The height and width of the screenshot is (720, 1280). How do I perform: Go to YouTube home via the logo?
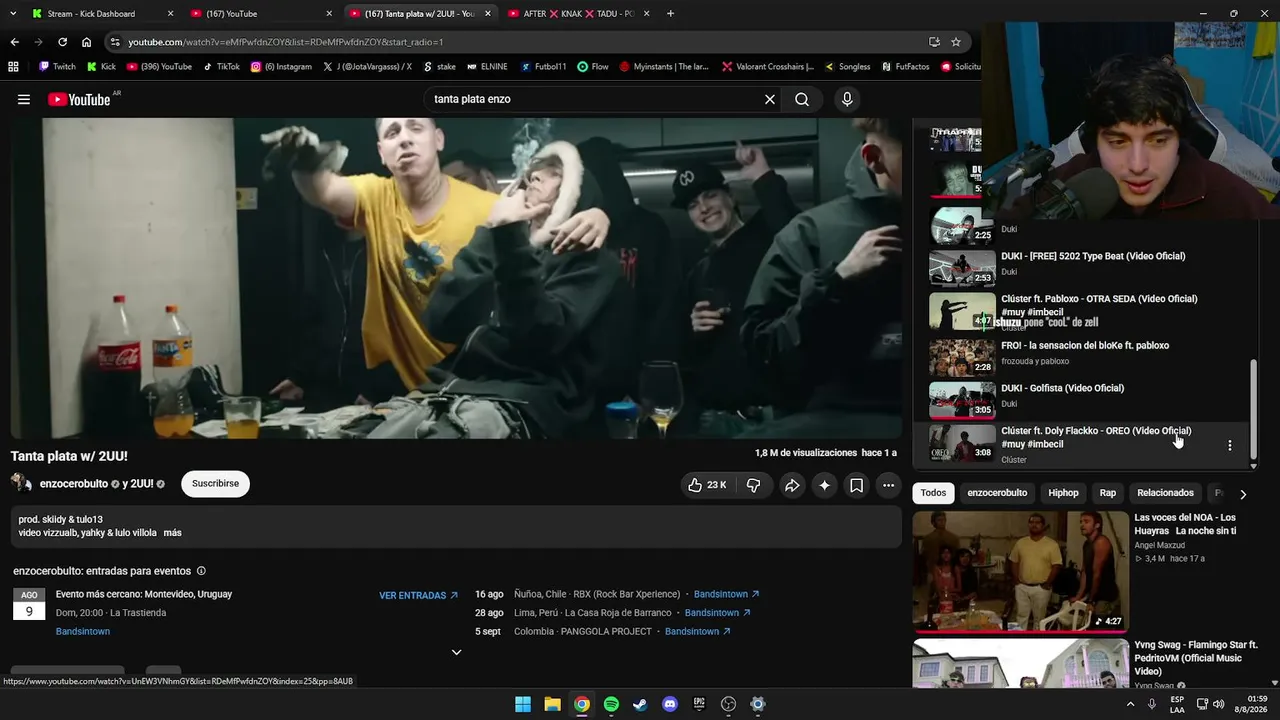point(79,99)
